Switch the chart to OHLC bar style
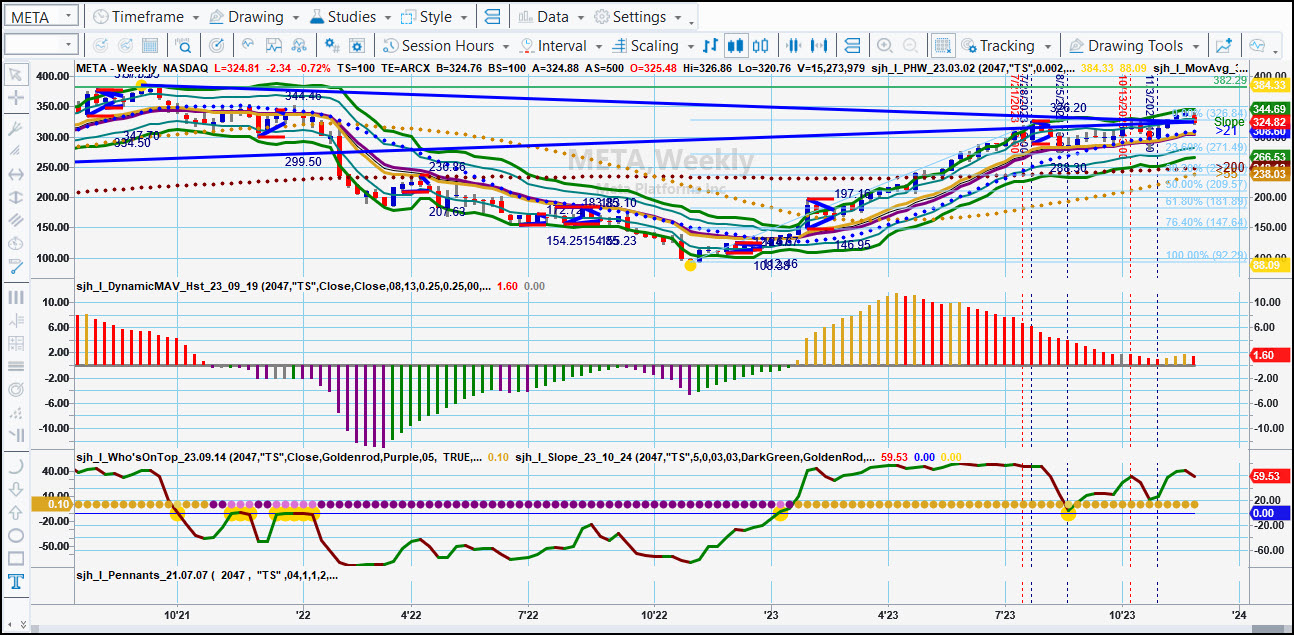Viewport: 1294px width, 635px height. tap(711, 46)
